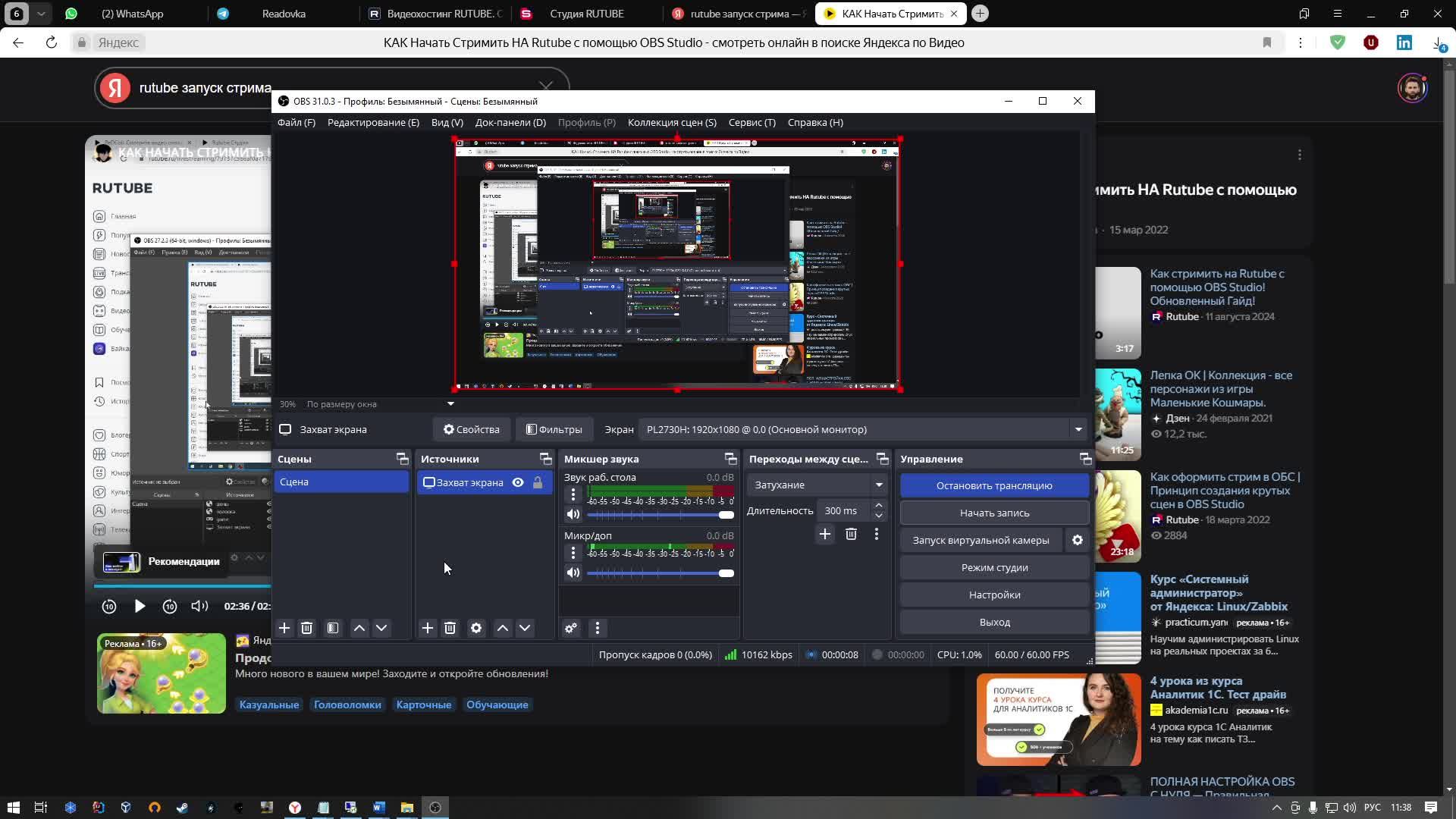1456x819 pixels.
Task: Move scene up in Scenes panel
Action: pyautogui.click(x=359, y=628)
